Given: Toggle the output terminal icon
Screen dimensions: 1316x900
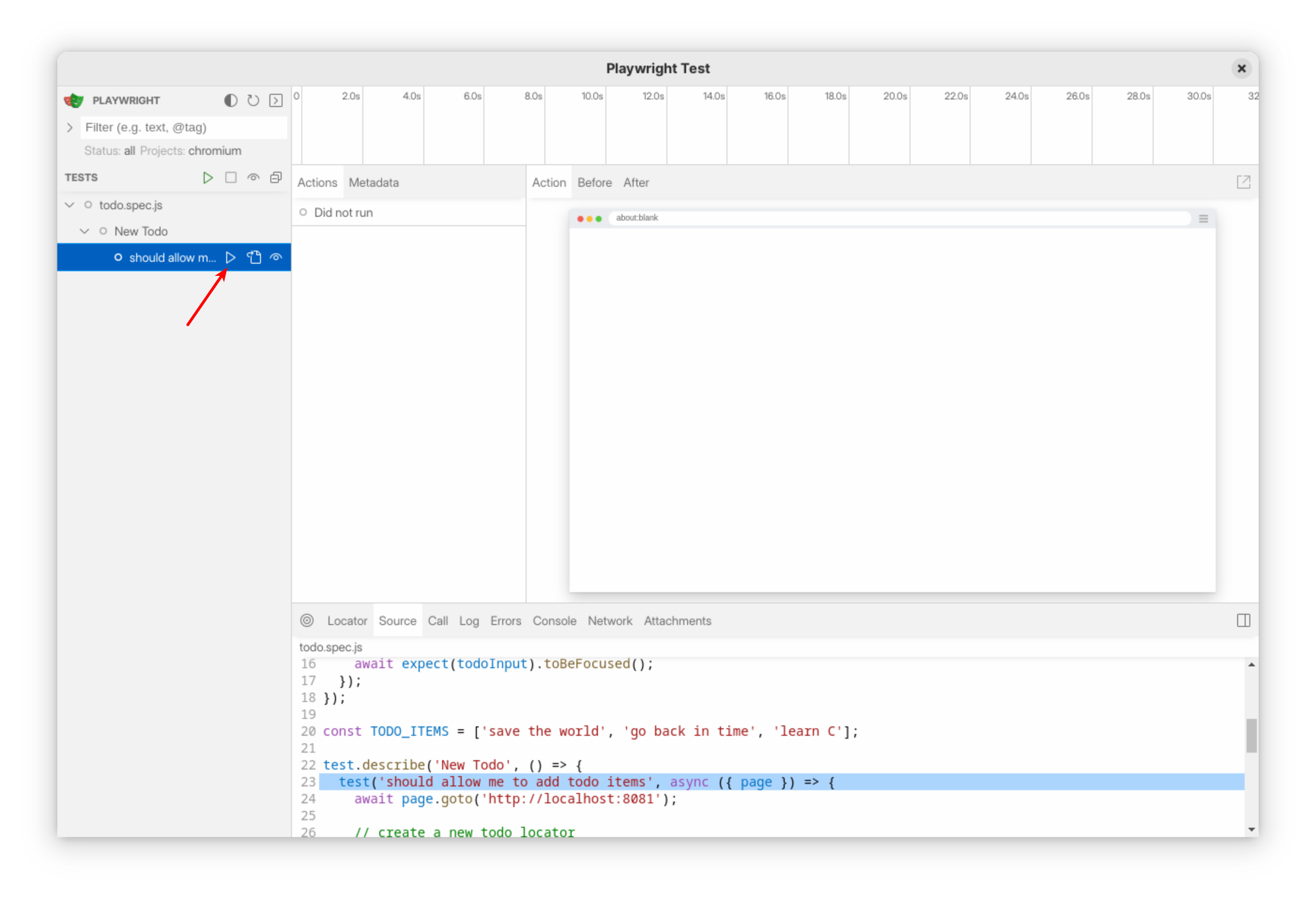Looking at the screenshot, I should coord(276,101).
